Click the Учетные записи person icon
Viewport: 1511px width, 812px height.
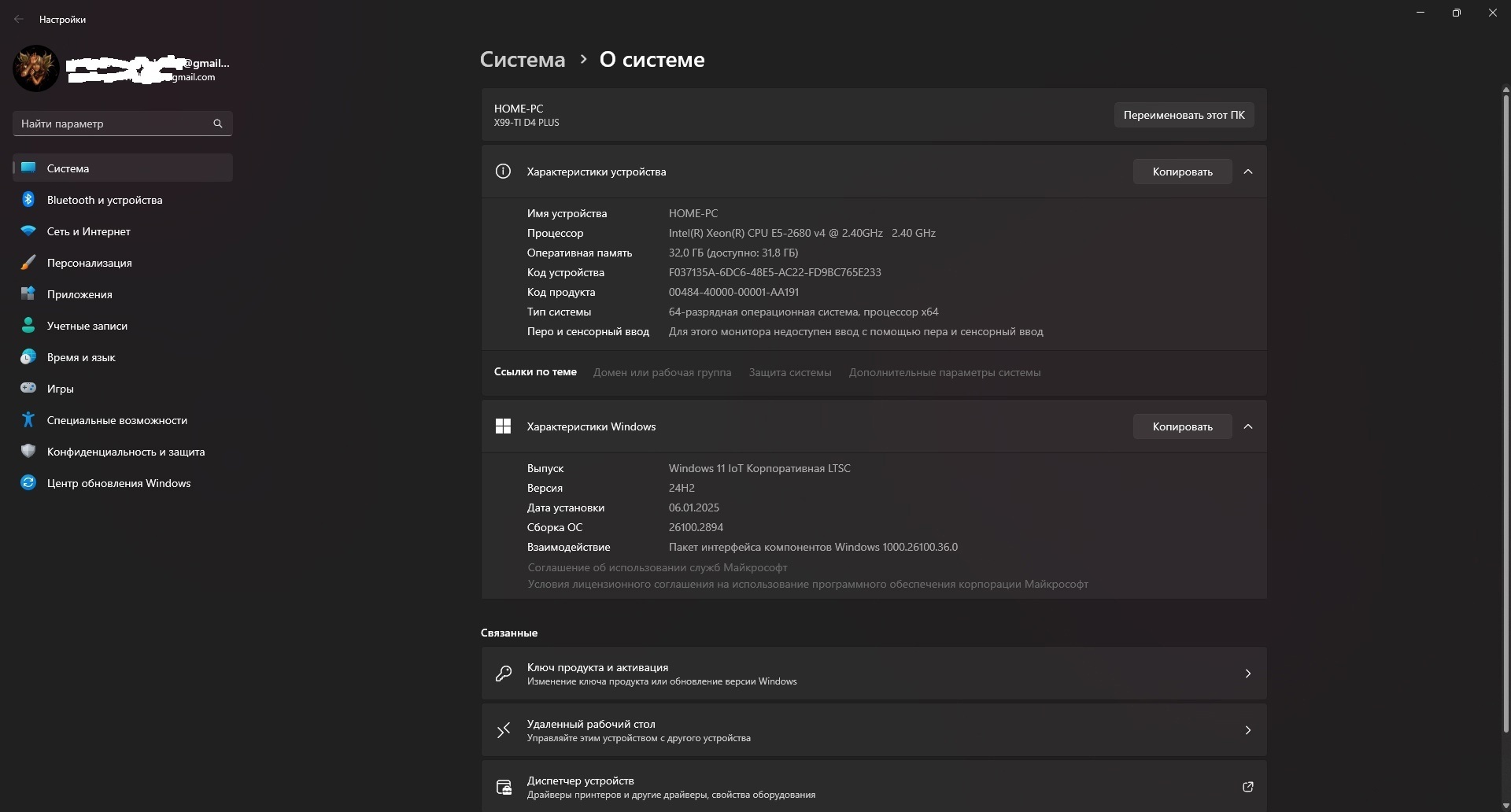coord(28,325)
